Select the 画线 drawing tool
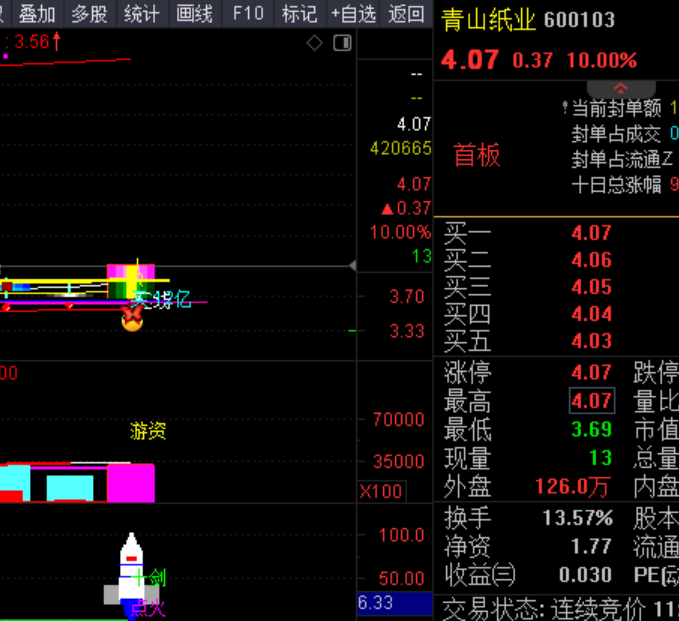 coord(195,14)
